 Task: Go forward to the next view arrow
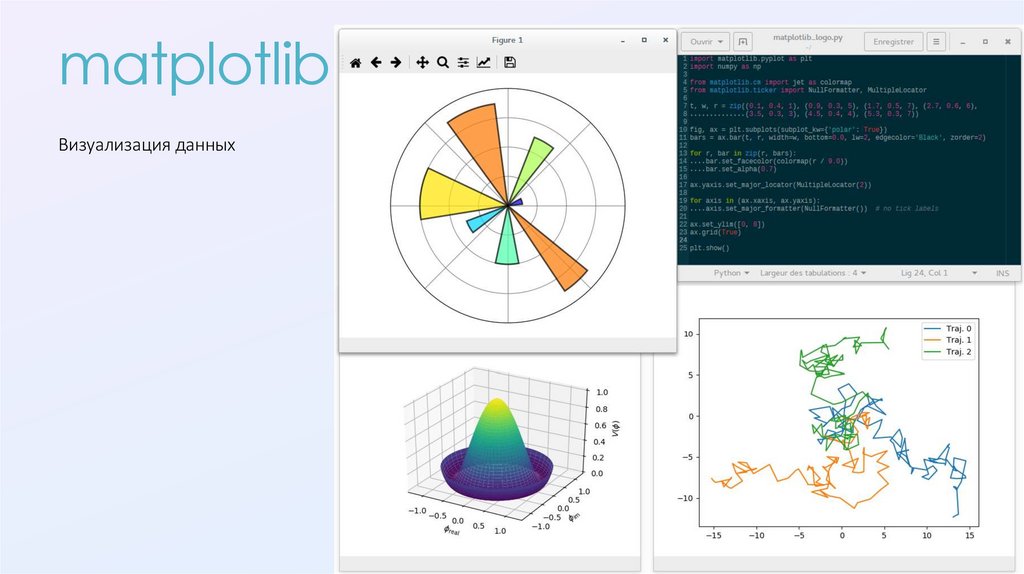(x=396, y=63)
